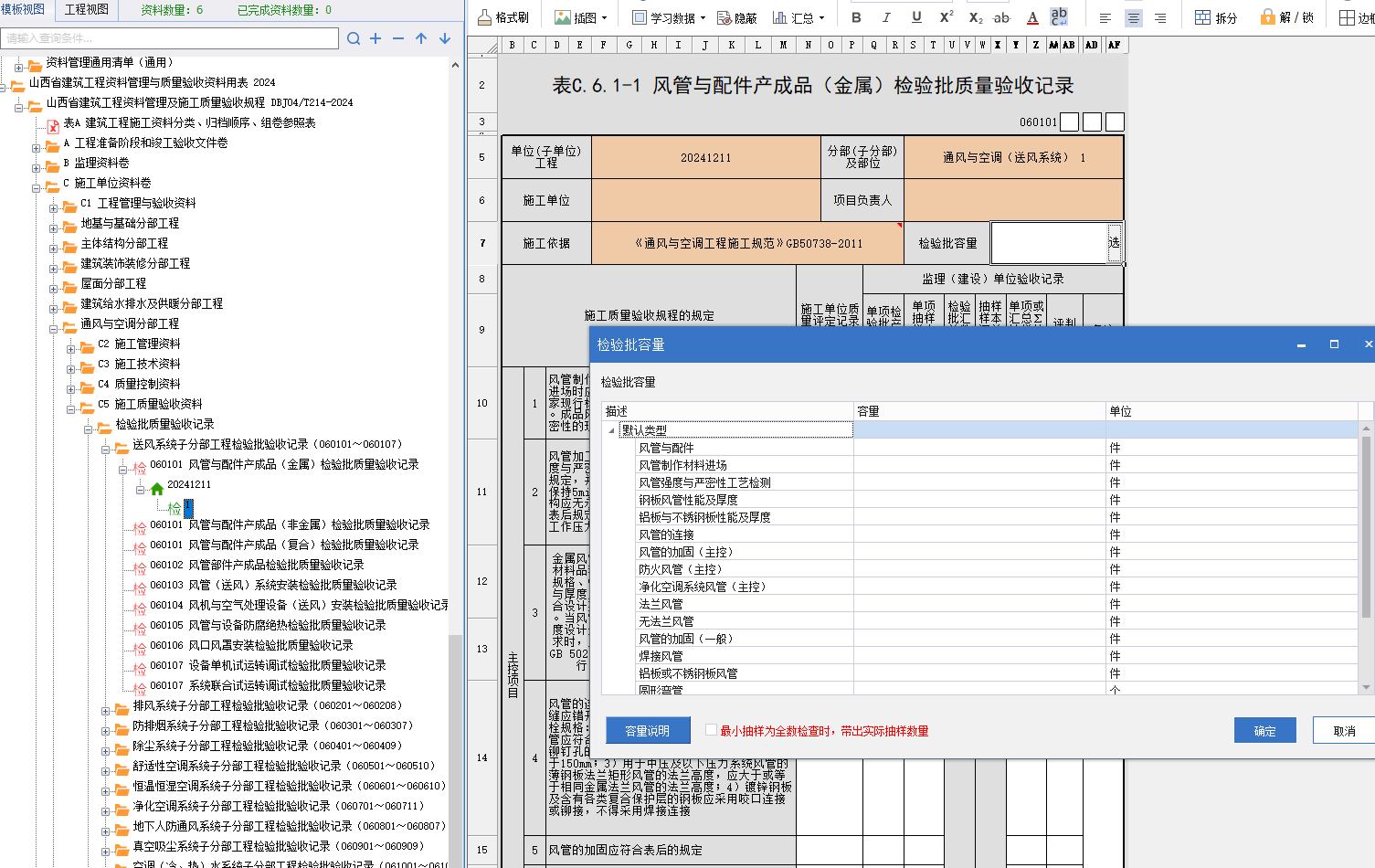Open the 插图 dropdown arrow
Screen dimensions: 1375x868
point(605,18)
